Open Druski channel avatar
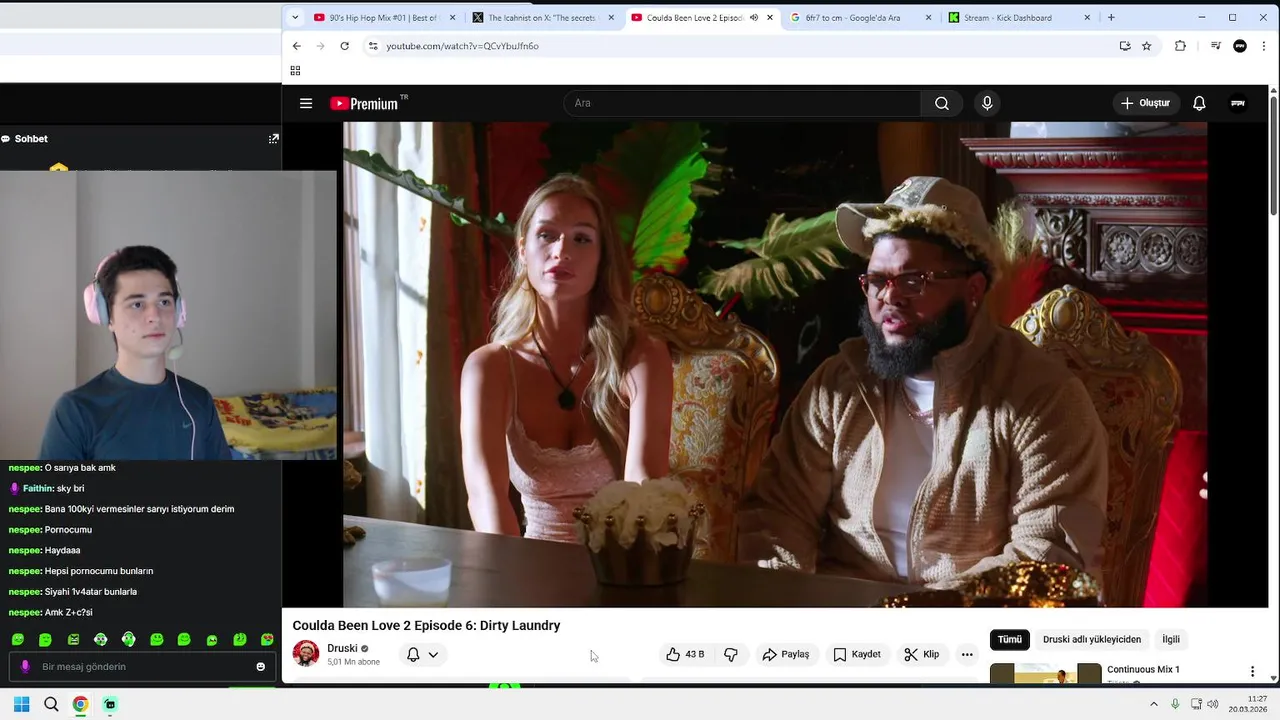 pyautogui.click(x=306, y=654)
